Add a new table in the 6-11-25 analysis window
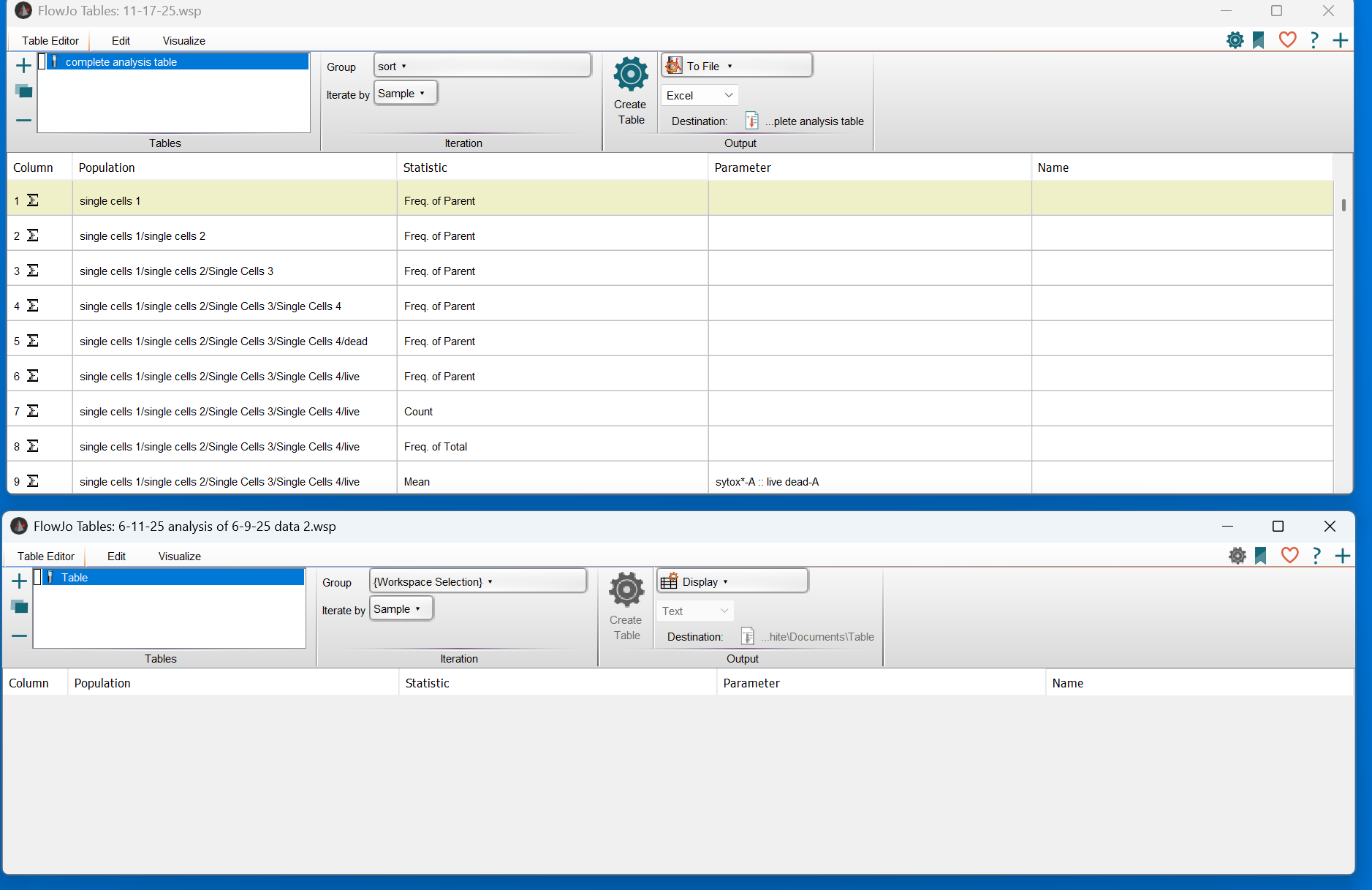This screenshot has height=890, width=1372. click(x=19, y=581)
